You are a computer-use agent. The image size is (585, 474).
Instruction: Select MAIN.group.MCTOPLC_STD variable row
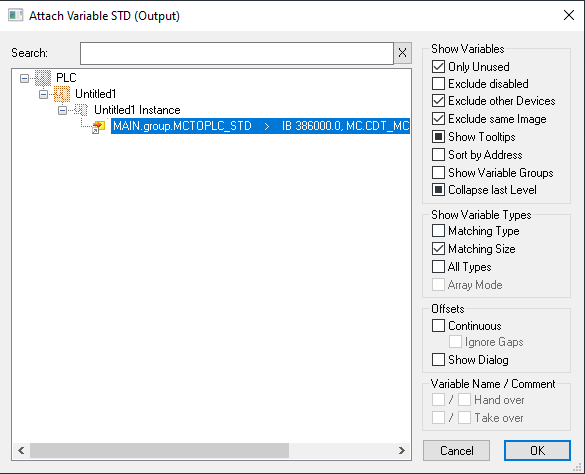coord(260,126)
